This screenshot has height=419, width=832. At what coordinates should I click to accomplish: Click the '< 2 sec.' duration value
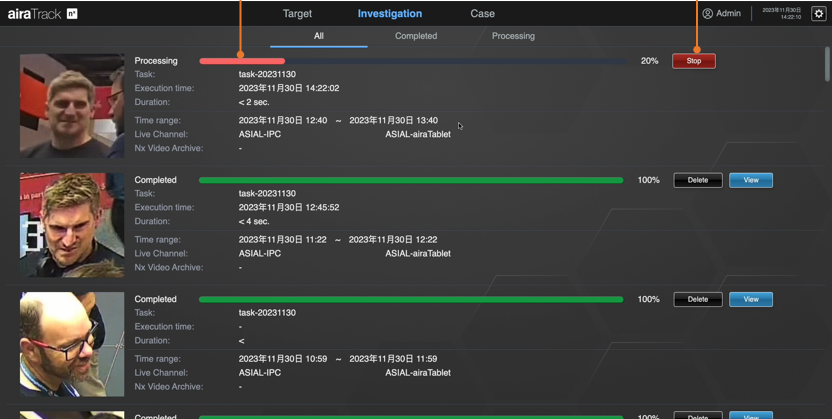click(254, 102)
